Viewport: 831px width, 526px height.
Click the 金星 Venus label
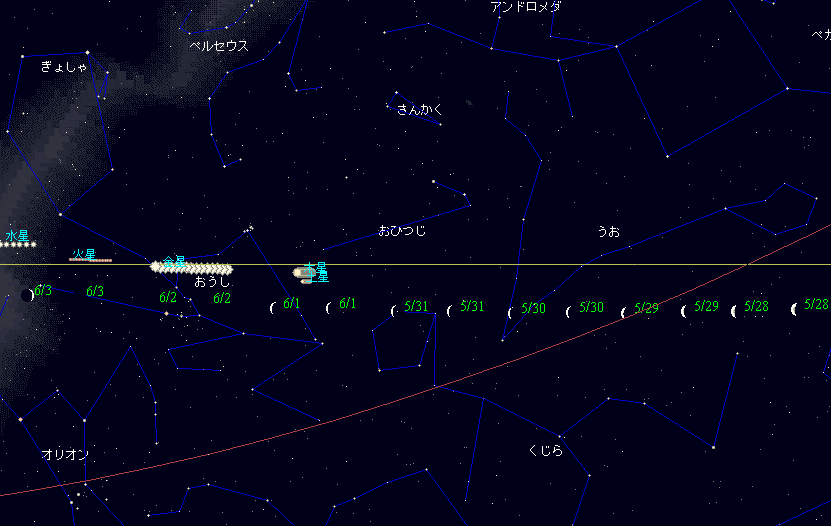coord(175,261)
